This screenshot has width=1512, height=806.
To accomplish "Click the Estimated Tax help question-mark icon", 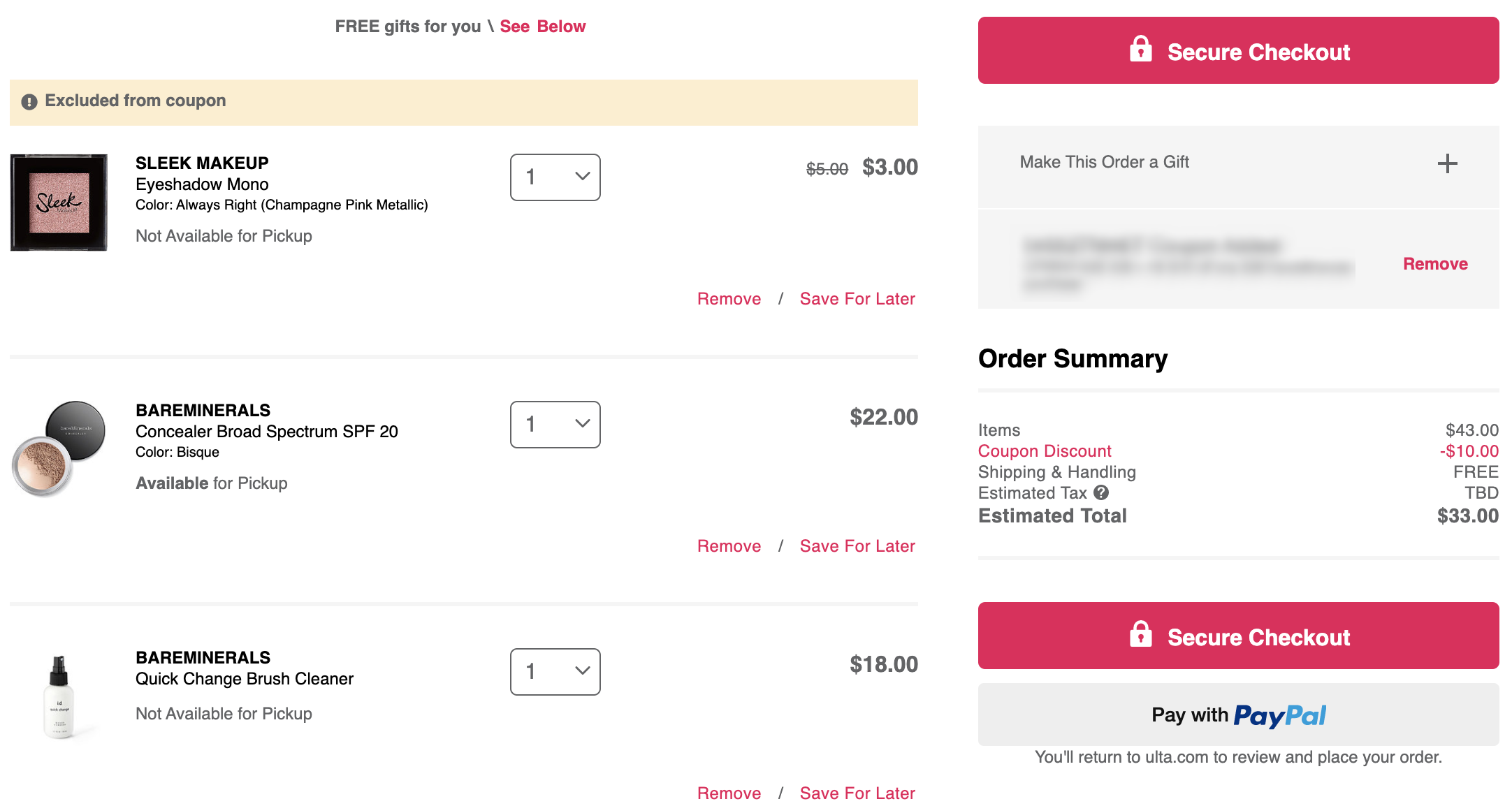I will (x=1101, y=492).
